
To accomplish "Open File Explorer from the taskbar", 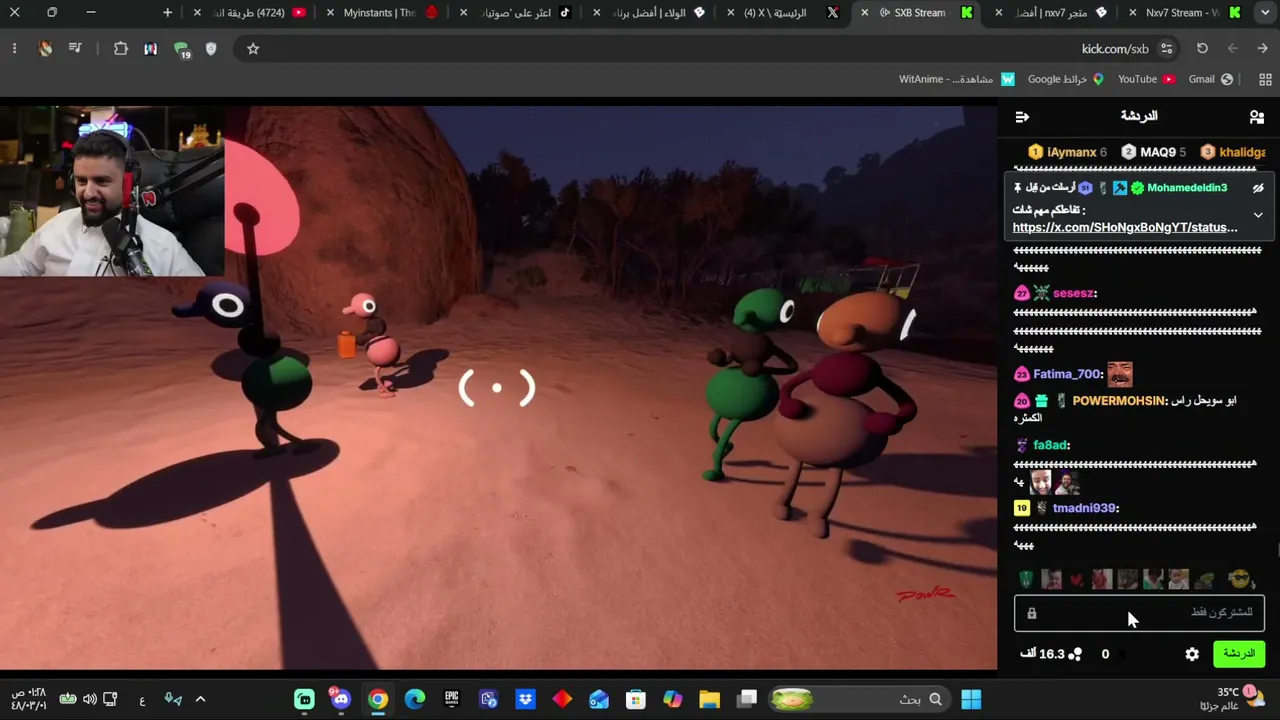I will click(x=709, y=700).
